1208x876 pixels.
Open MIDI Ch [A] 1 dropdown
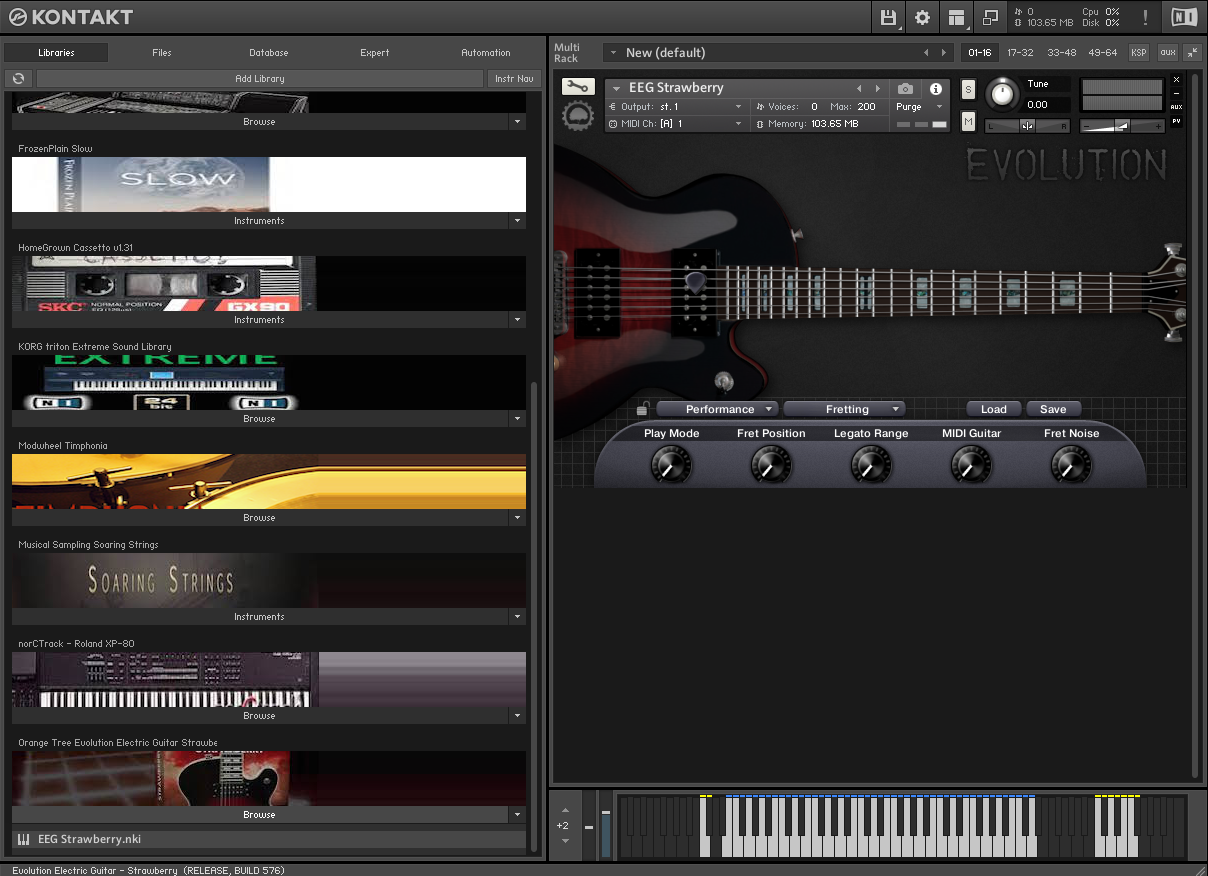pyautogui.click(x=676, y=124)
